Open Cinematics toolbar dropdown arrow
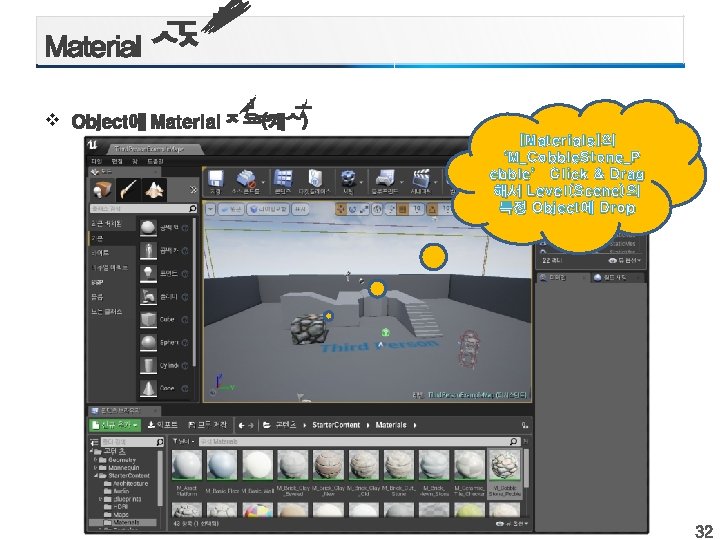Image resolution: width=720 pixels, height=540 pixels. pos(435,183)
